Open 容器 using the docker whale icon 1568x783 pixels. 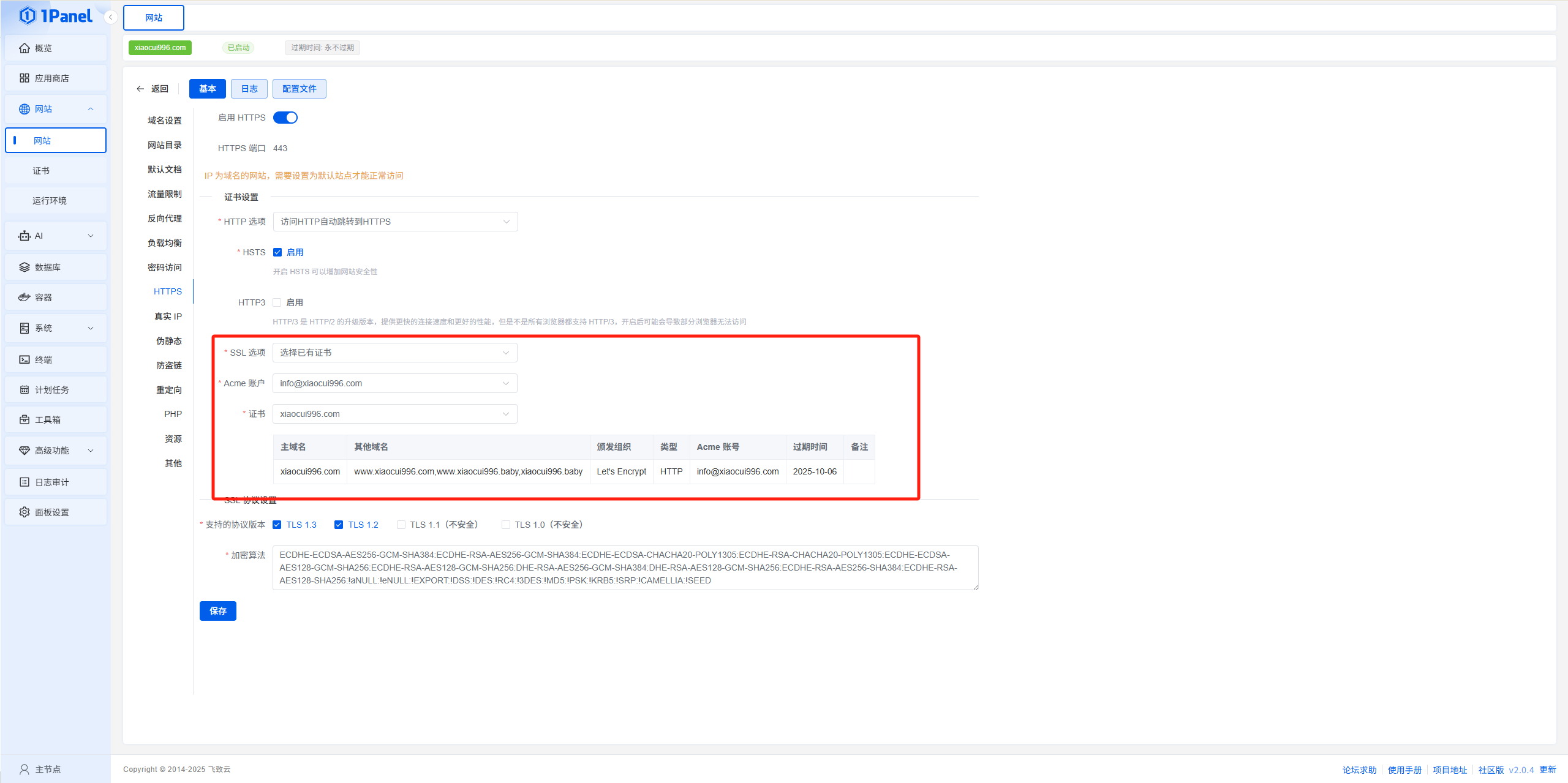tap(24, 298)
